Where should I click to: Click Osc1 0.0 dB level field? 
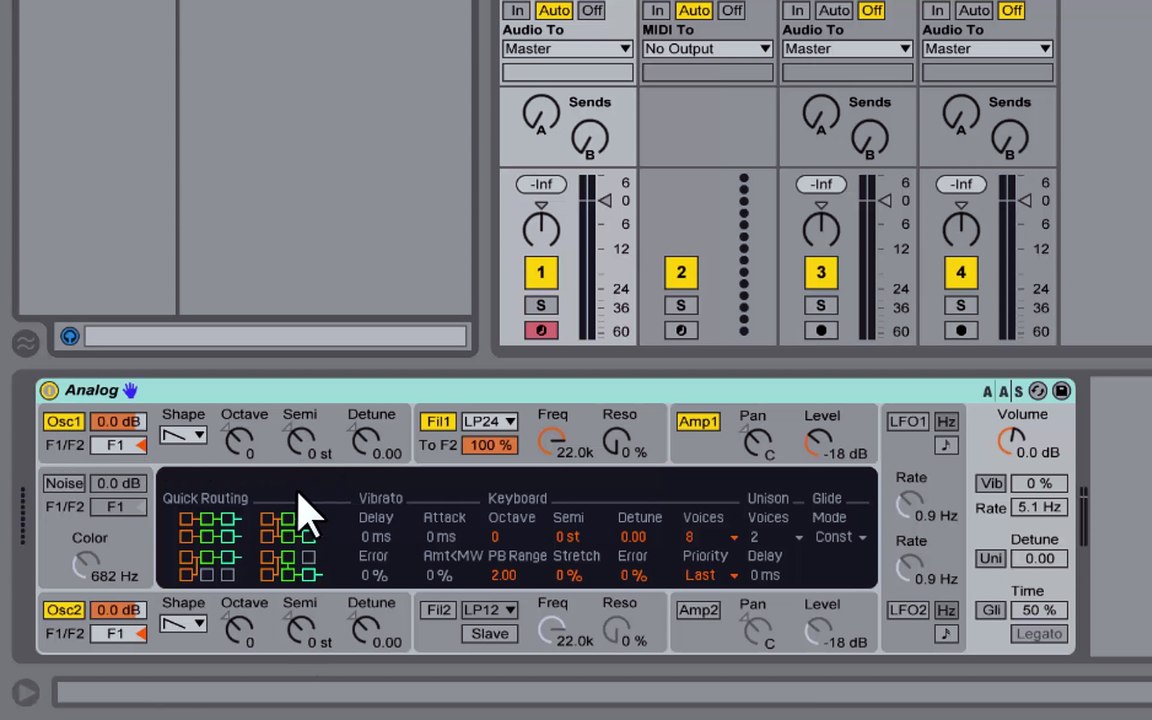pyautogui.click(x=118, y=422)
